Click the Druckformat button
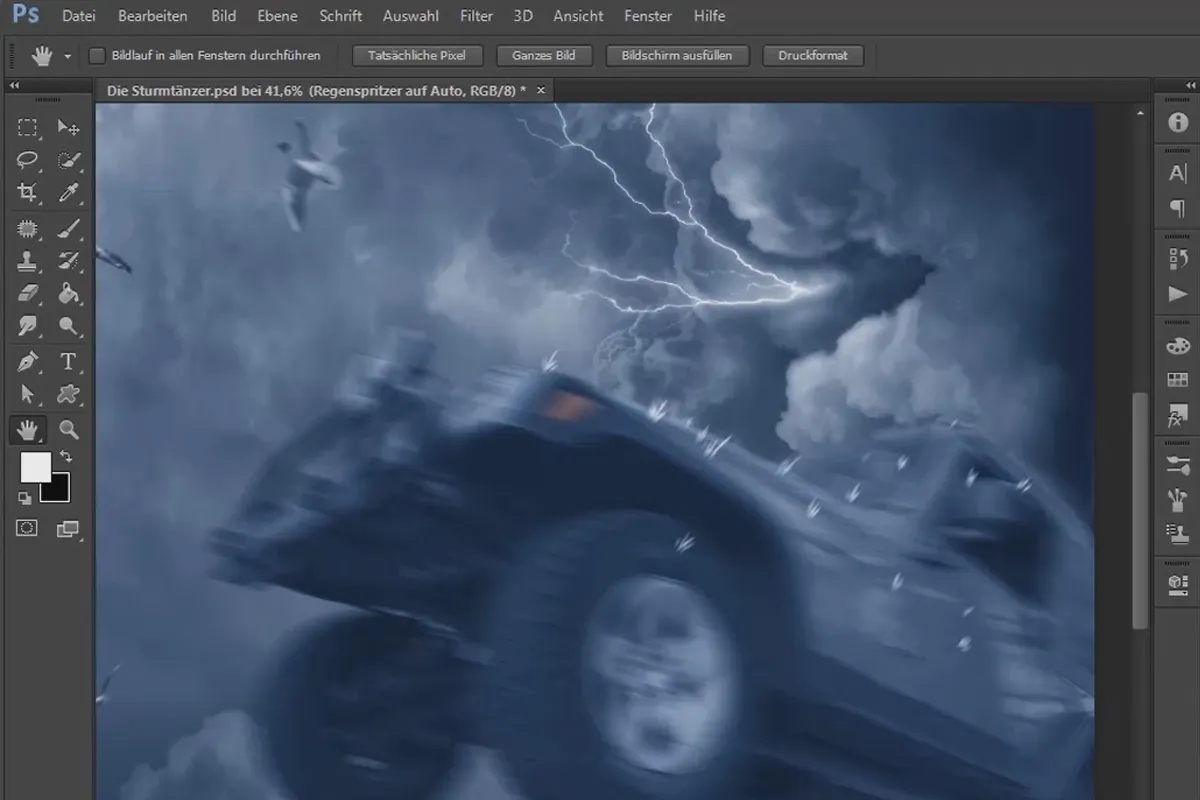The width and height of the screenshot is (1200, 800). coord(813,56)
